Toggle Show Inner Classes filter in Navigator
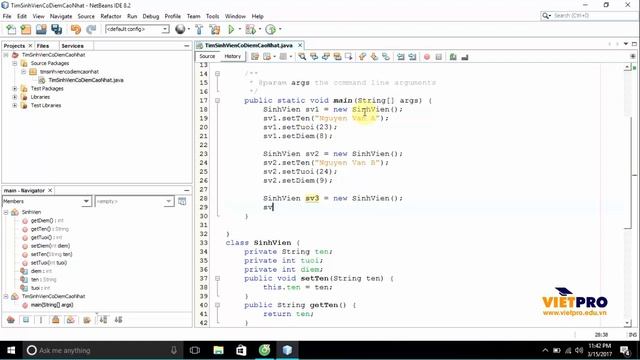 point(71,320)
